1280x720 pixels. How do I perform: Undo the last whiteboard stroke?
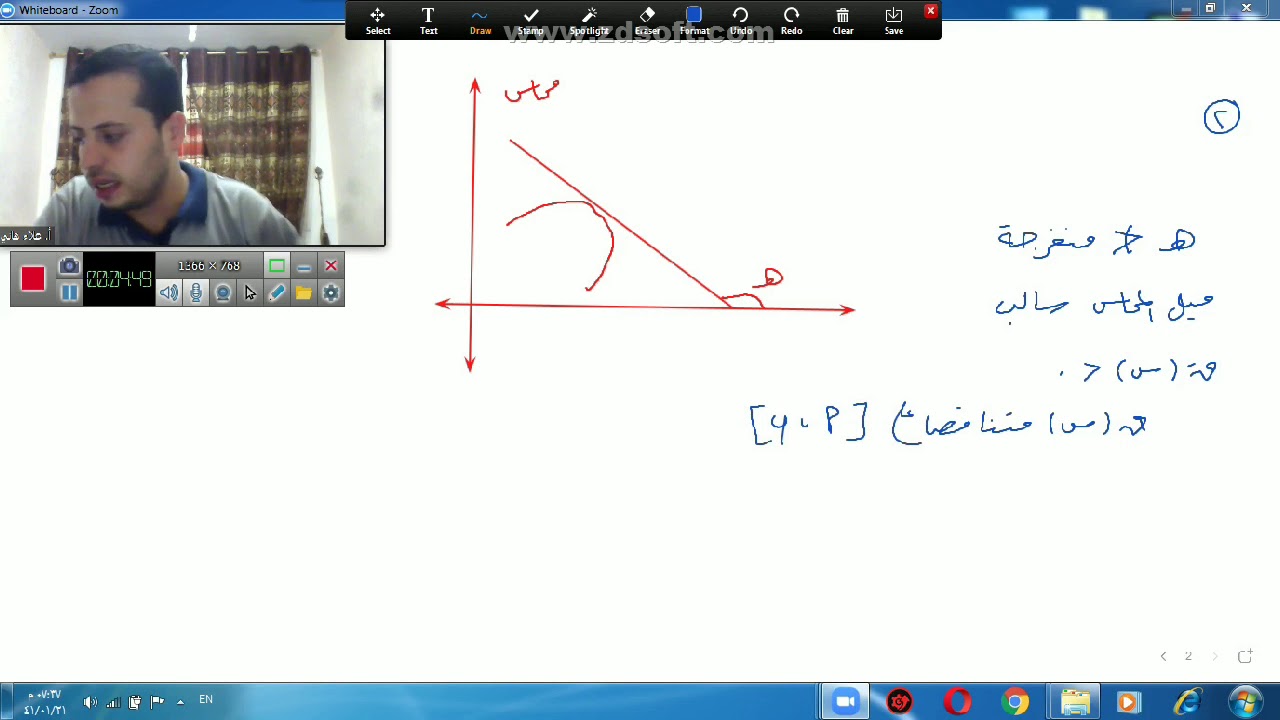[x=741, y=20]
